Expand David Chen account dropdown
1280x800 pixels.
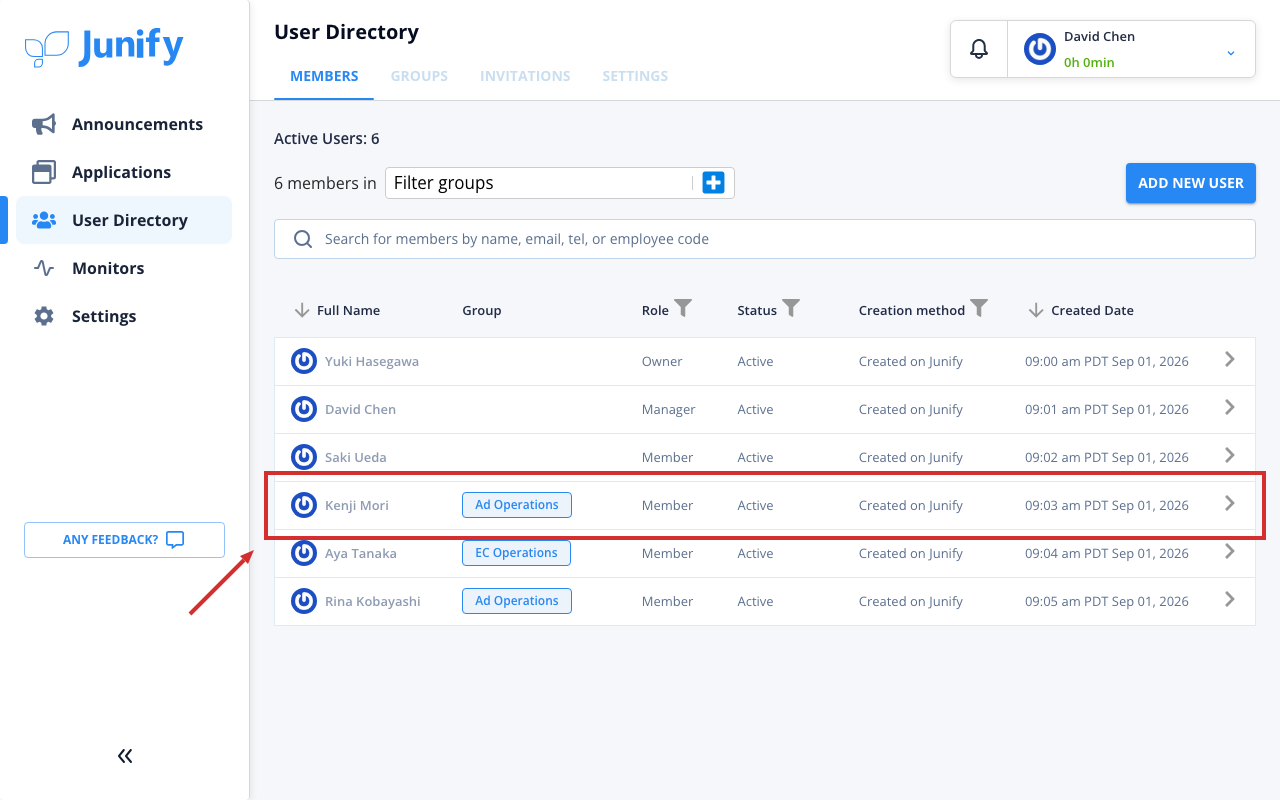[1231, 52]
